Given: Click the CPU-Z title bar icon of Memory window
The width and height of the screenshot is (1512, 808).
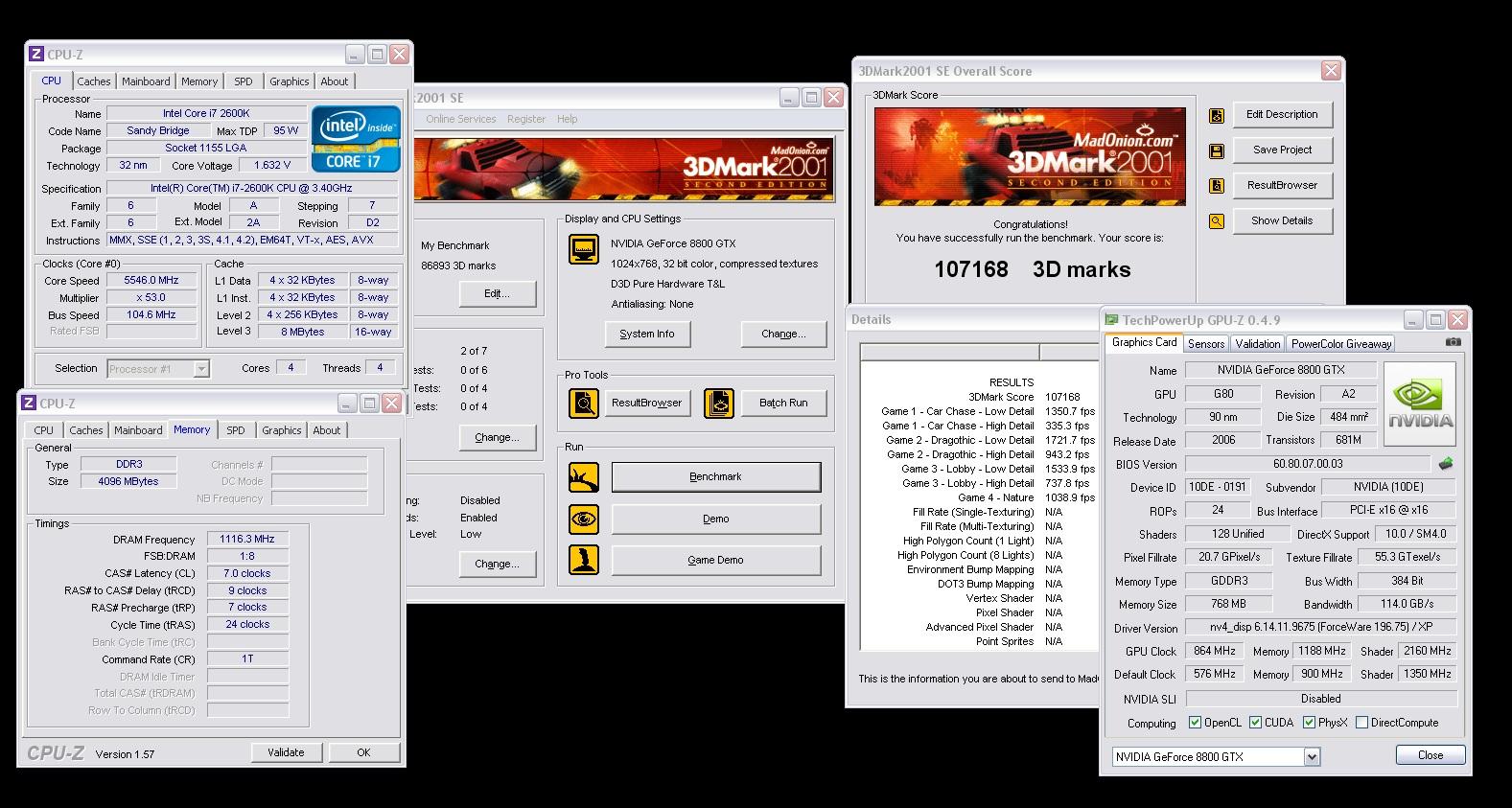Looking at the screenshot, I should [29, 404].
